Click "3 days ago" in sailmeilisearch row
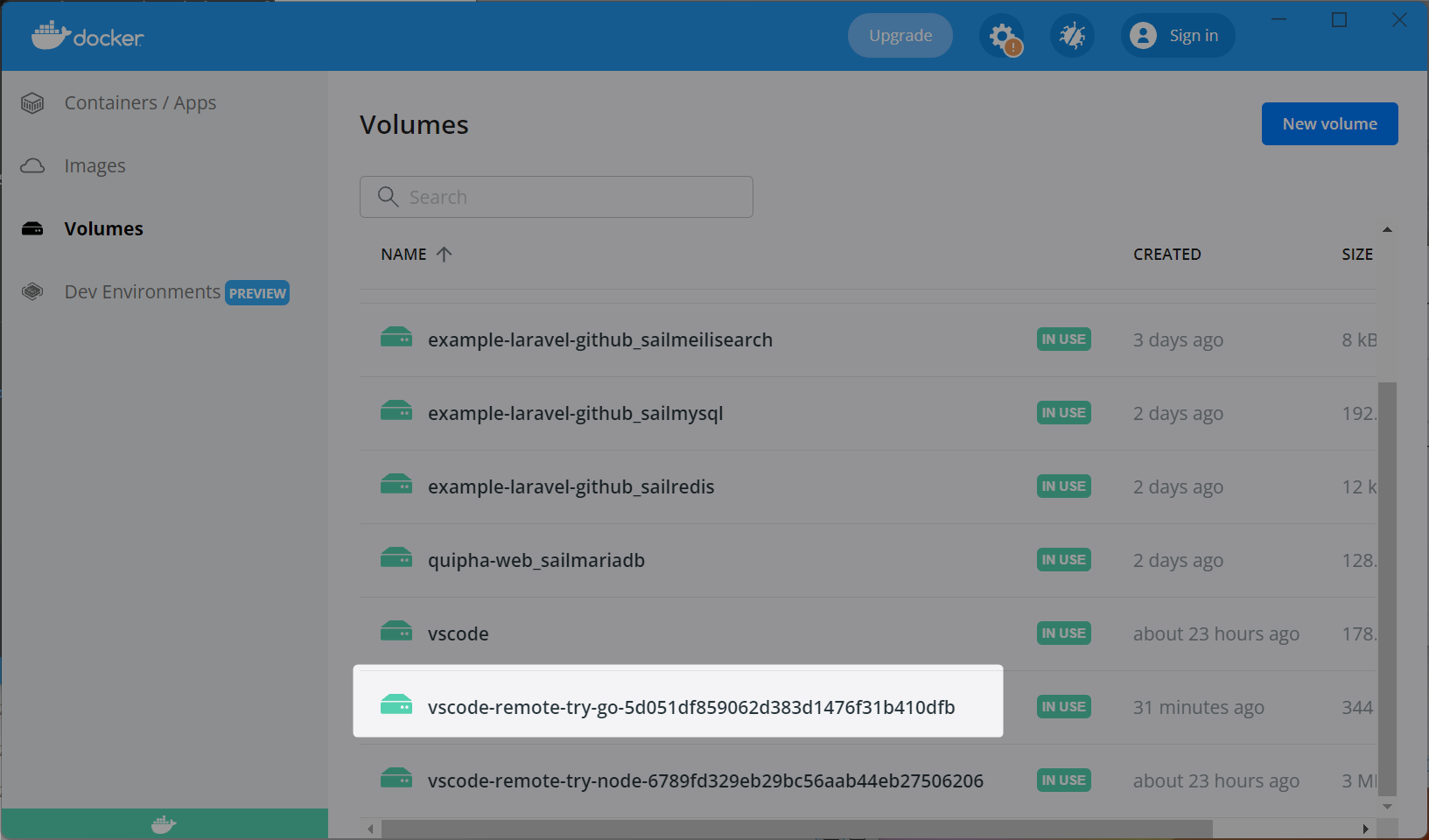The height and width of the screenshot is (840, 1429). [x=1178, y=340]
